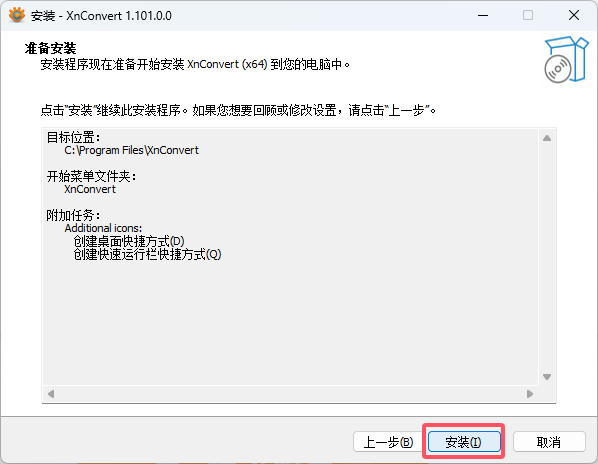Click the 准备安装 heading text
The height and width of the screenshot is (464, 598).
50,48
